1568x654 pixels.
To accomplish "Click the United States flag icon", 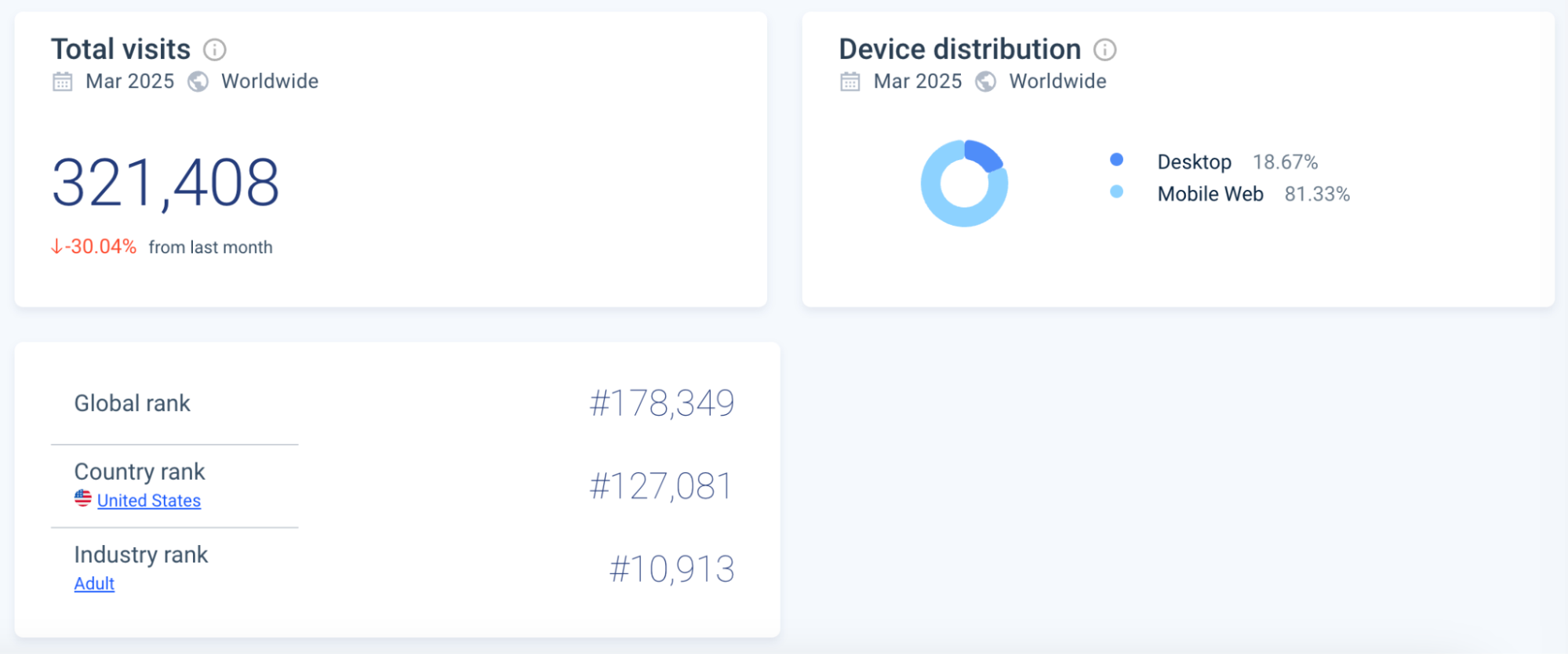I will [83, 498].
